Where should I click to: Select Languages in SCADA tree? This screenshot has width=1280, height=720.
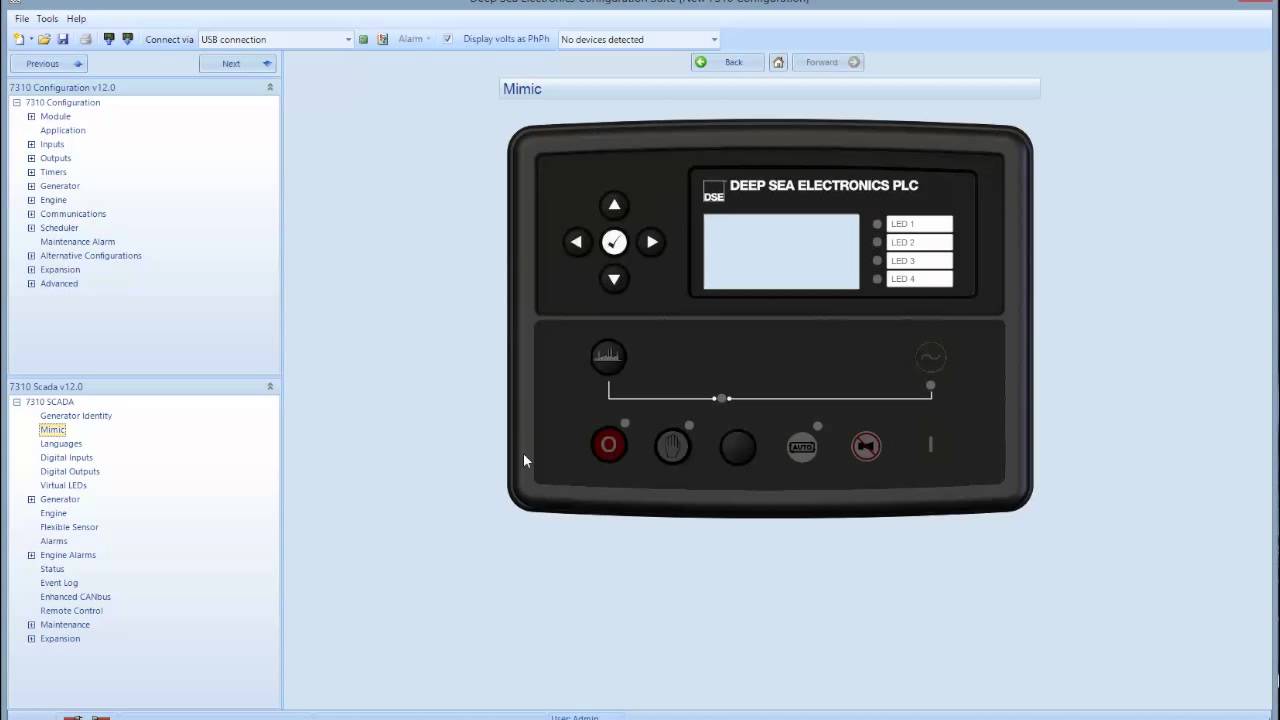pyautogui.click(x=61, y=444)
